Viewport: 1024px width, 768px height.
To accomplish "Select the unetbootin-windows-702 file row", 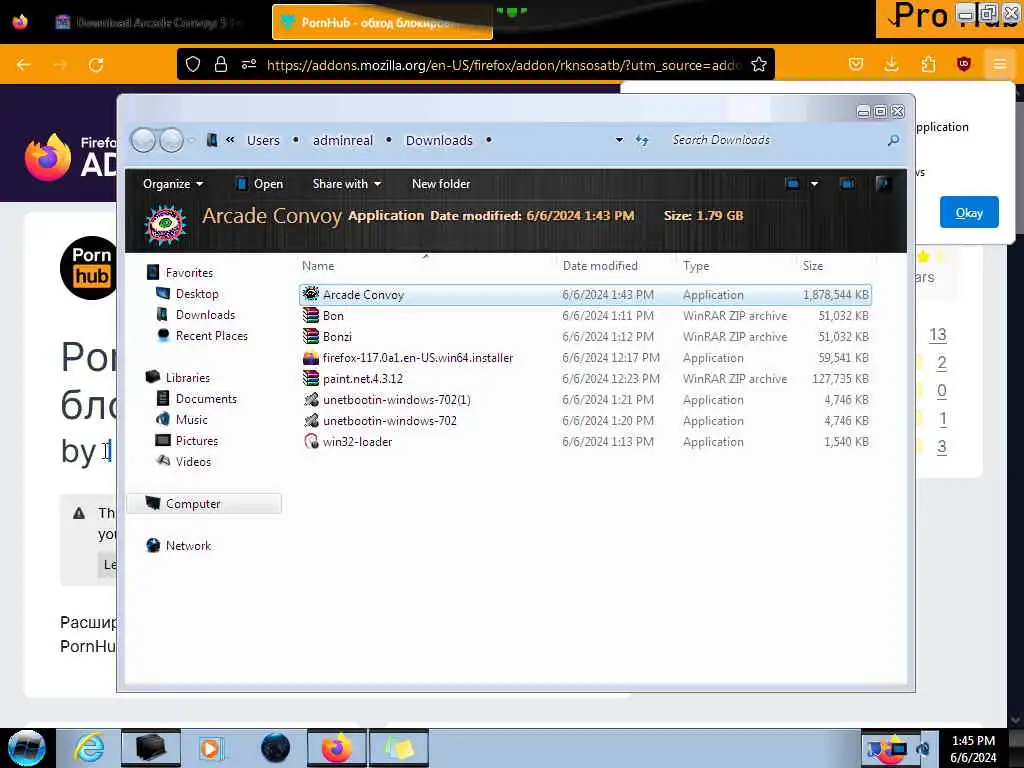I will pyautogui.click(x=586, y=421).
